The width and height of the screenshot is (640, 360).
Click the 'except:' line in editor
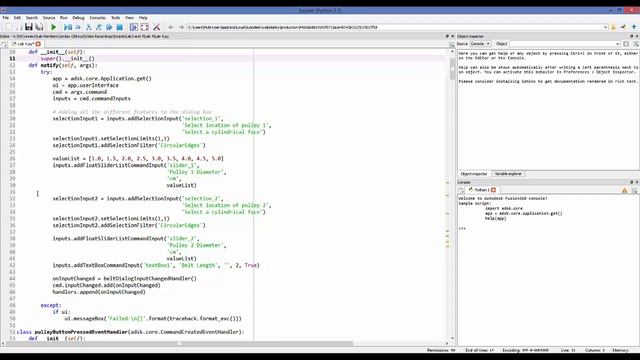pos(51,305)
